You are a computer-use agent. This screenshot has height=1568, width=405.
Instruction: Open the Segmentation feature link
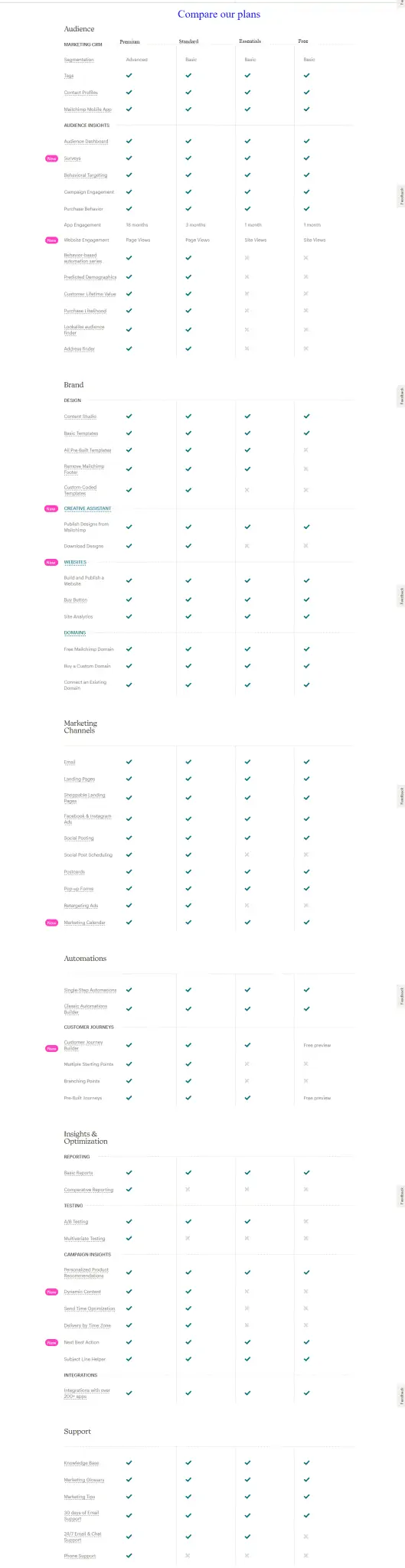point(79,60)
